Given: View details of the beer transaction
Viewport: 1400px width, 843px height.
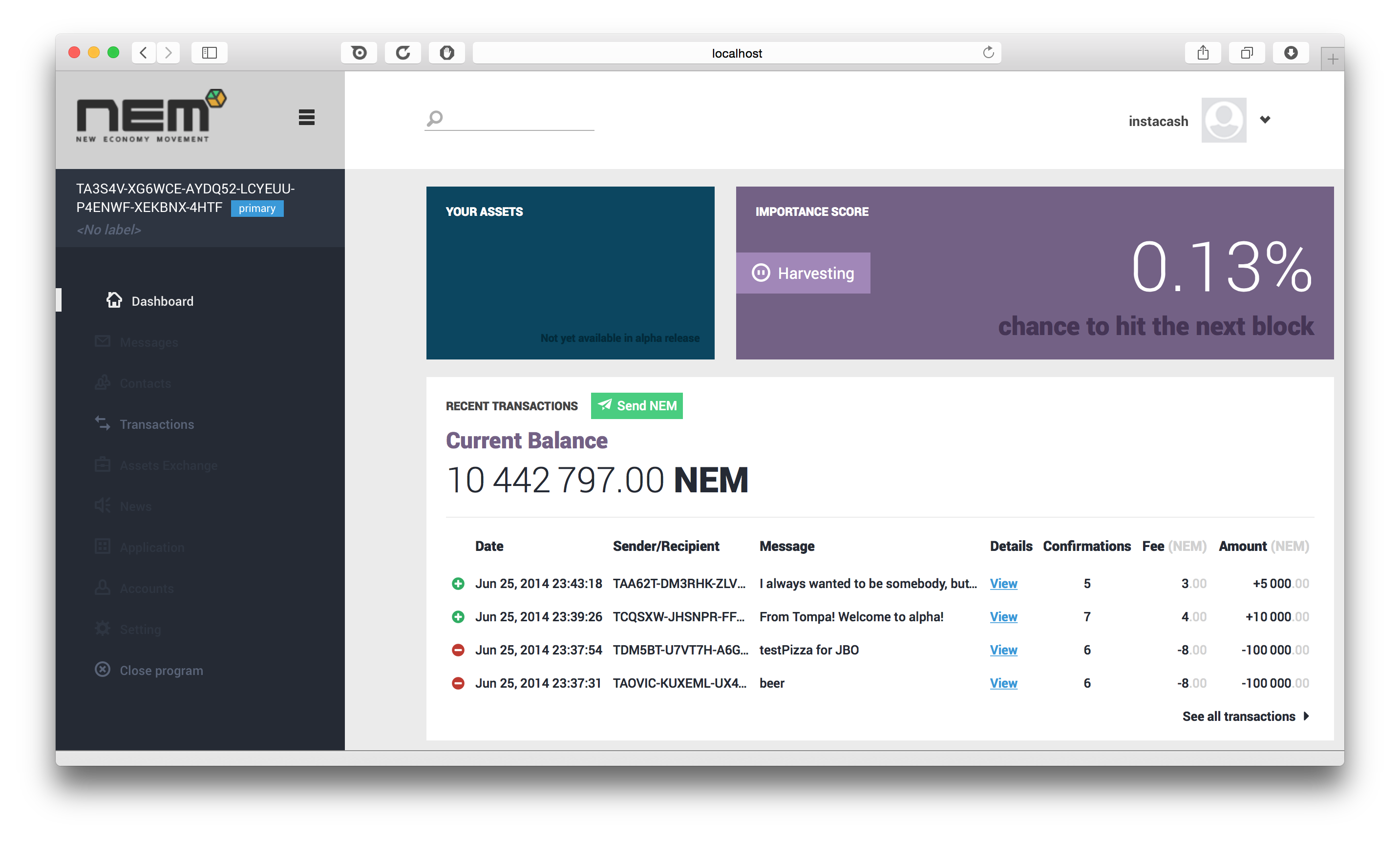Looking at the screenshot, I should 1003,683.
